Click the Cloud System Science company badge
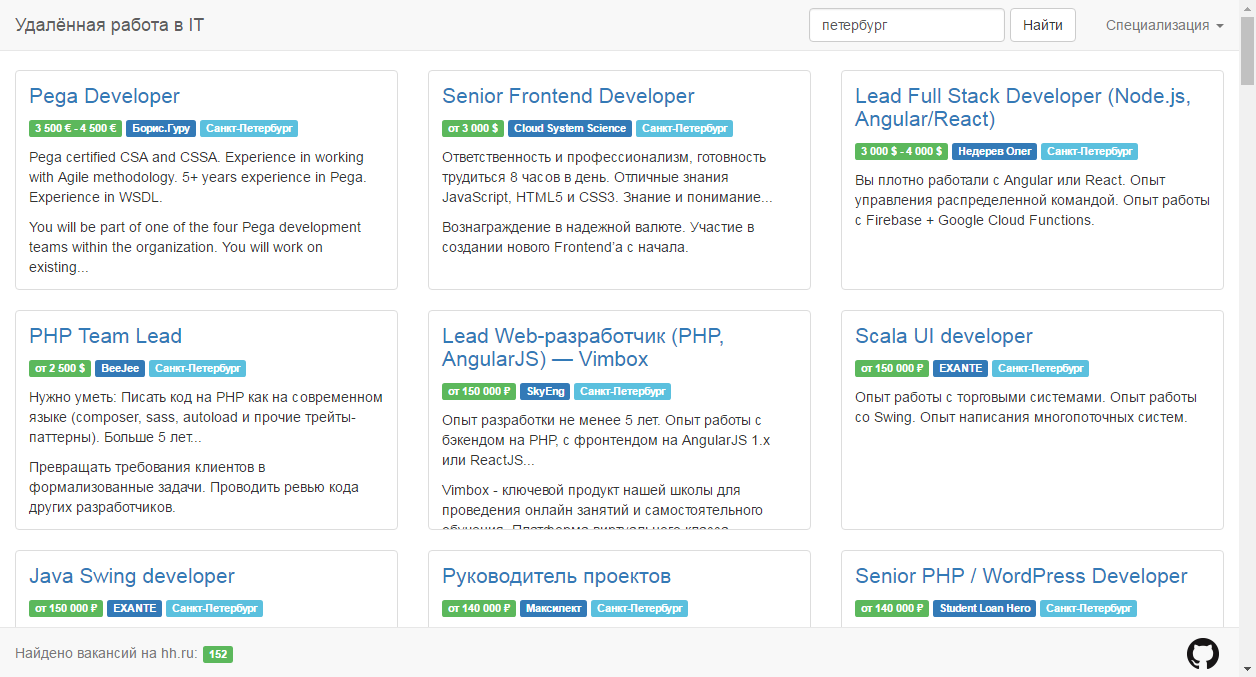This screenshot has width=1256, height=677. coord(570,128)
